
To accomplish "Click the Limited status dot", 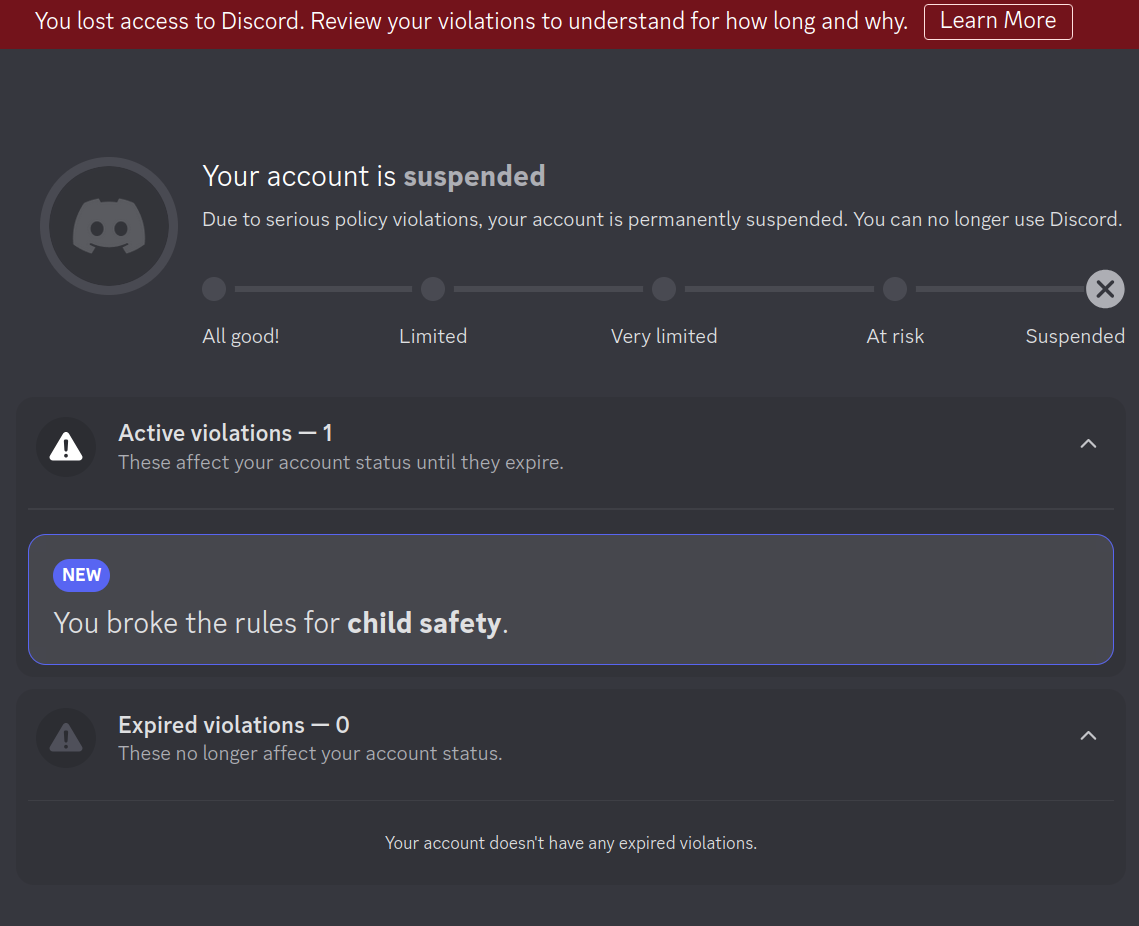I will point(433,289).
